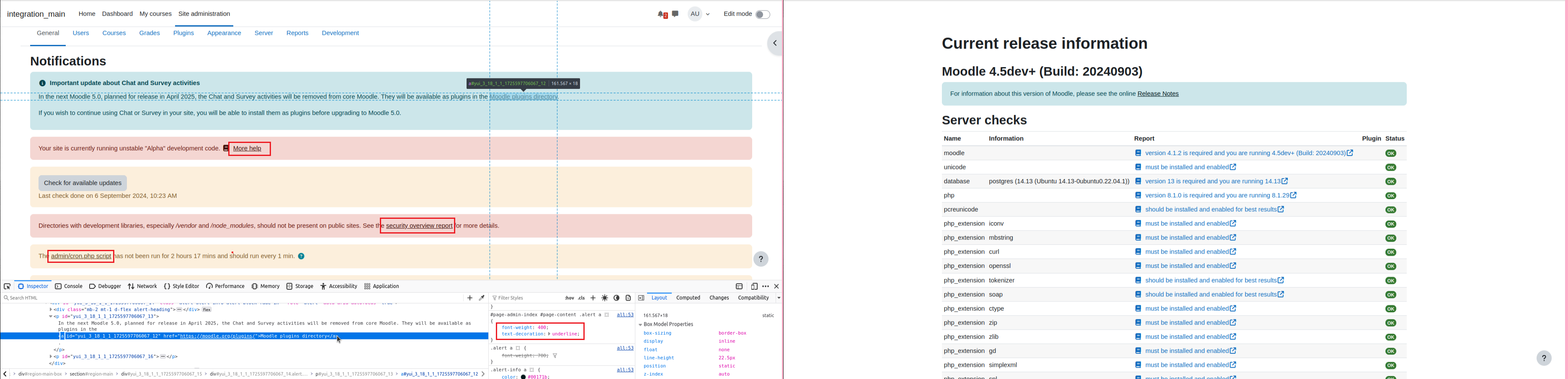This screenshot has height=379, width=1568.
Task: Click the create new node plus icon
Action: click(x=469, y=298)
